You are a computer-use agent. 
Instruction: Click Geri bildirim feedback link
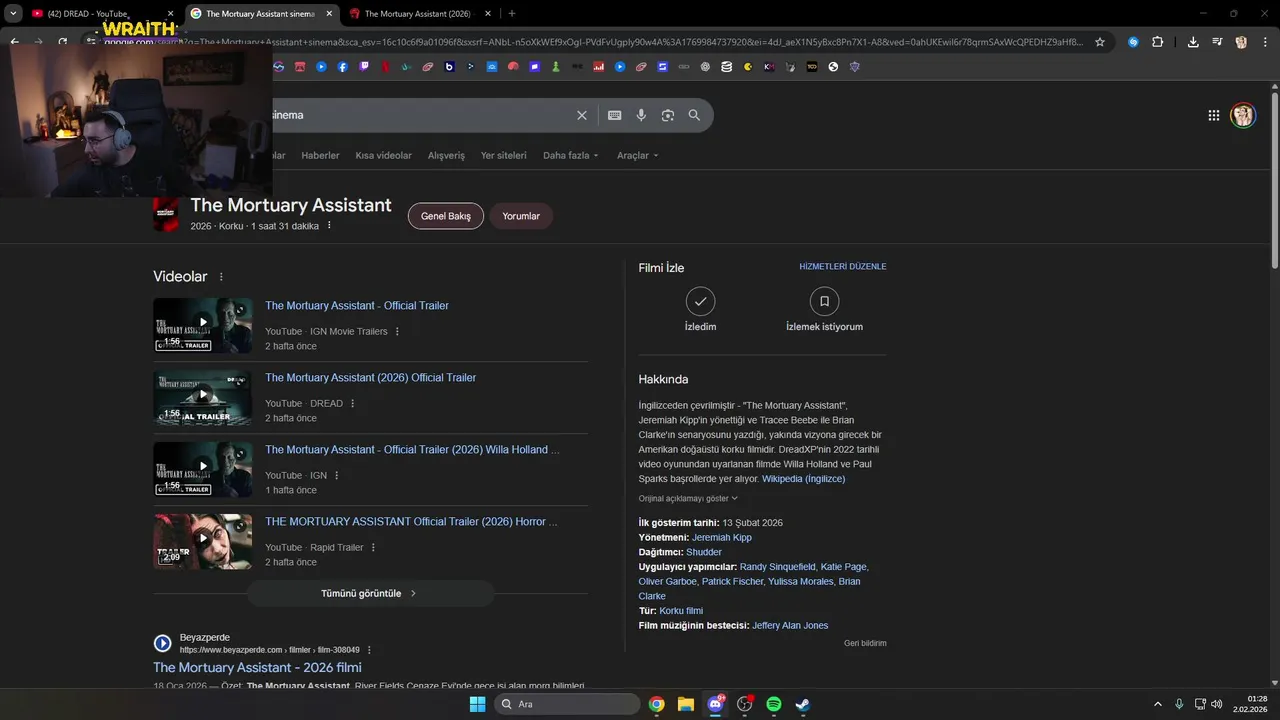tap(865, 643)
